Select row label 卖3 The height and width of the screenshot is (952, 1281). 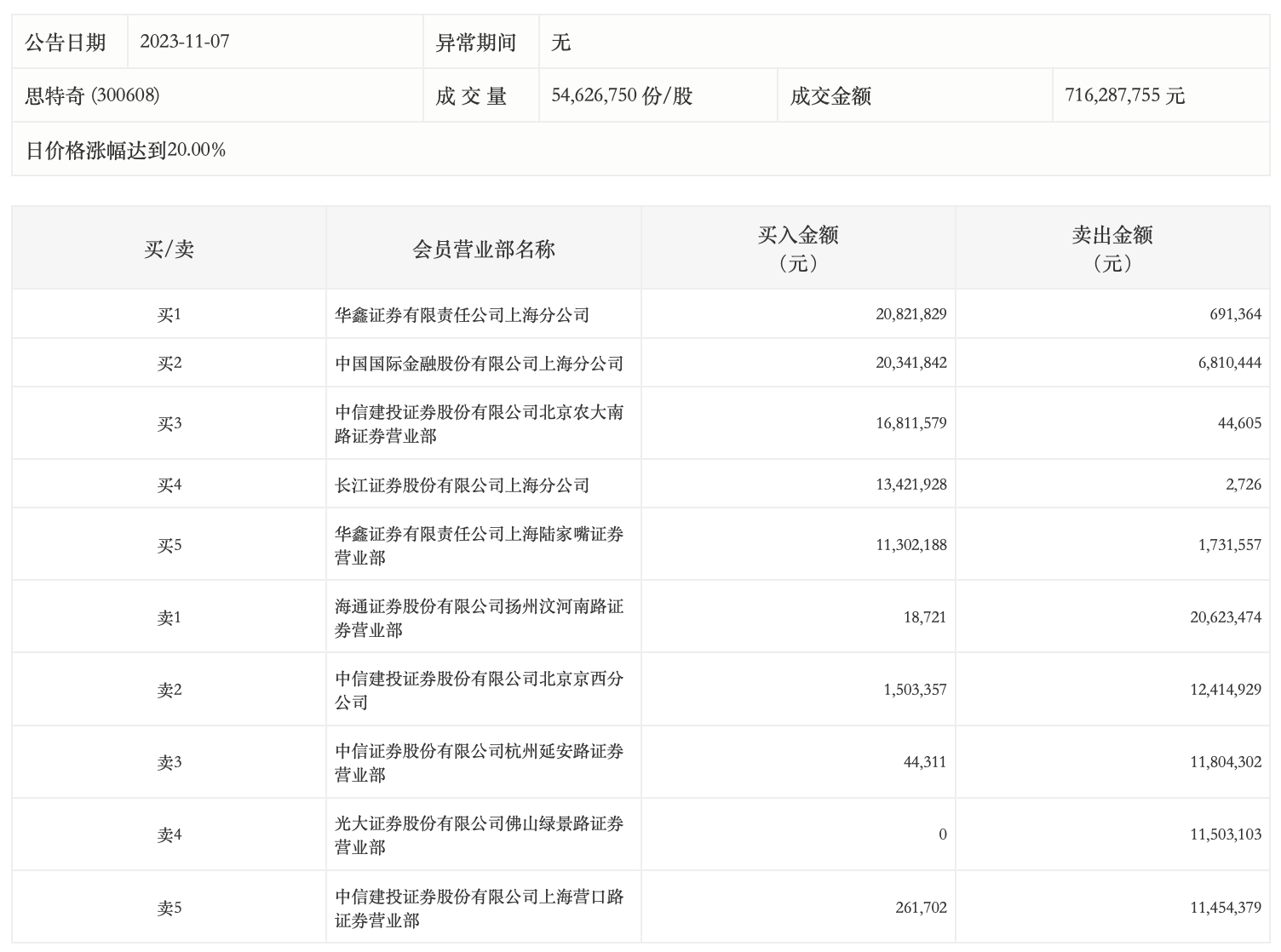(x=169, y=762)
